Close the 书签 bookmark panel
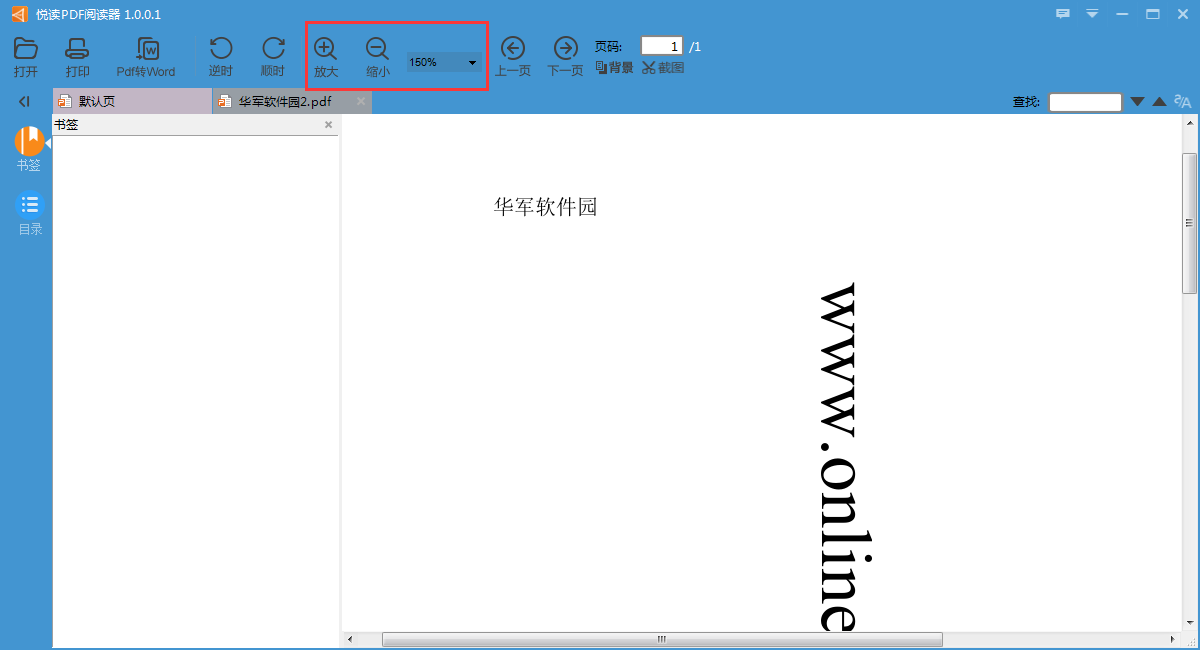The height and width of the screenshot is (650, 1200). click(x=328, y=125)
